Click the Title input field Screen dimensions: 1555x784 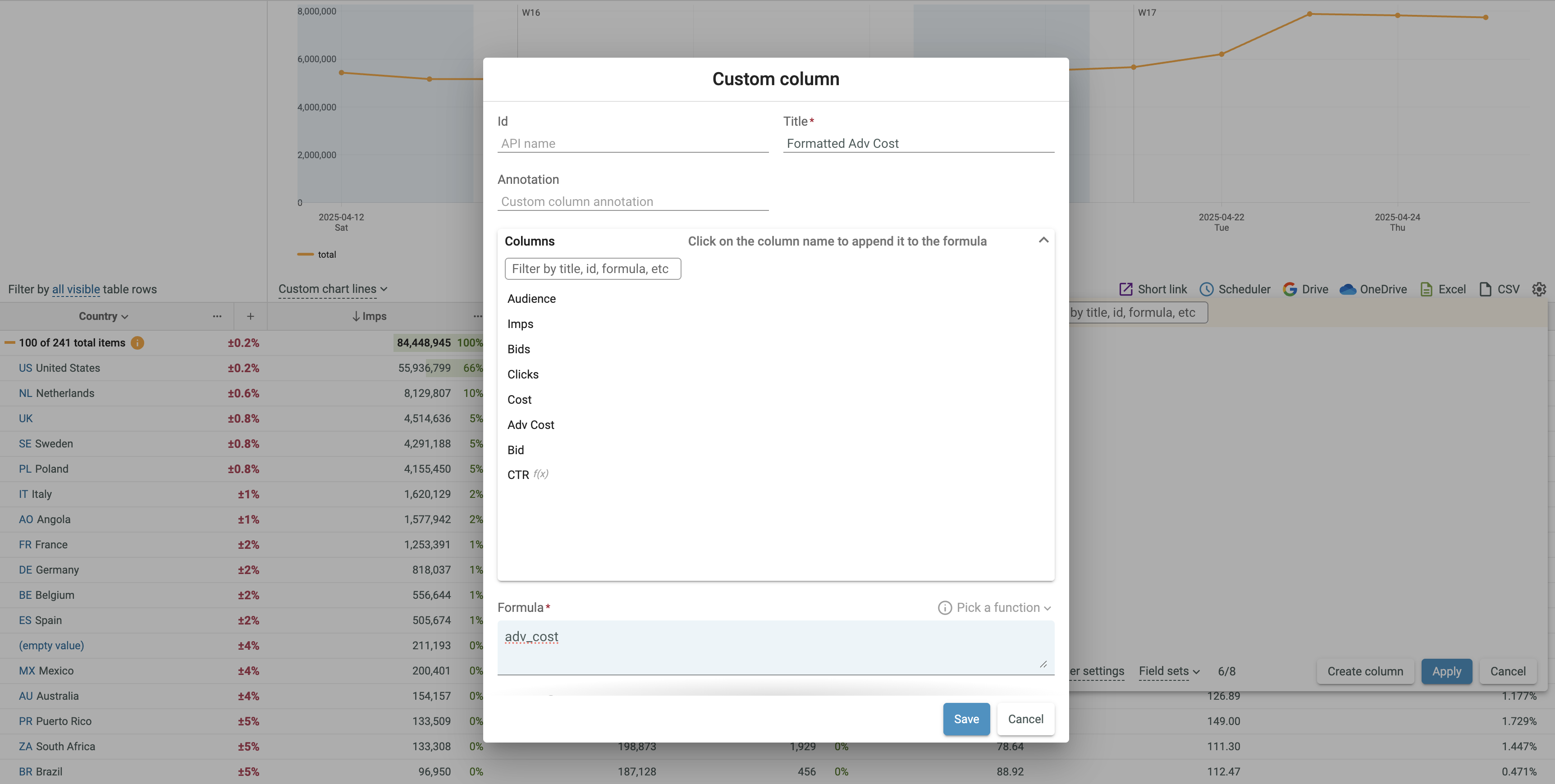pos(918,144)
